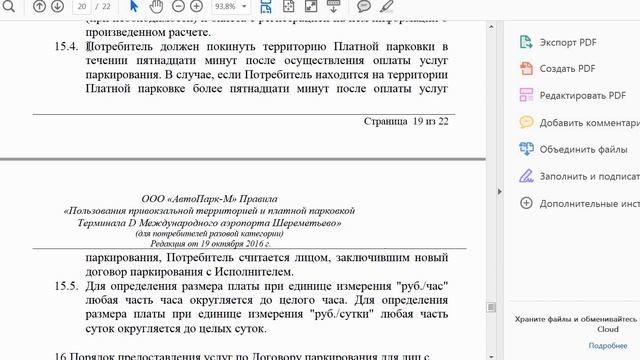Click the scrollbar down arrow
This screenshot has height=360, width=640.
point(491,356)
